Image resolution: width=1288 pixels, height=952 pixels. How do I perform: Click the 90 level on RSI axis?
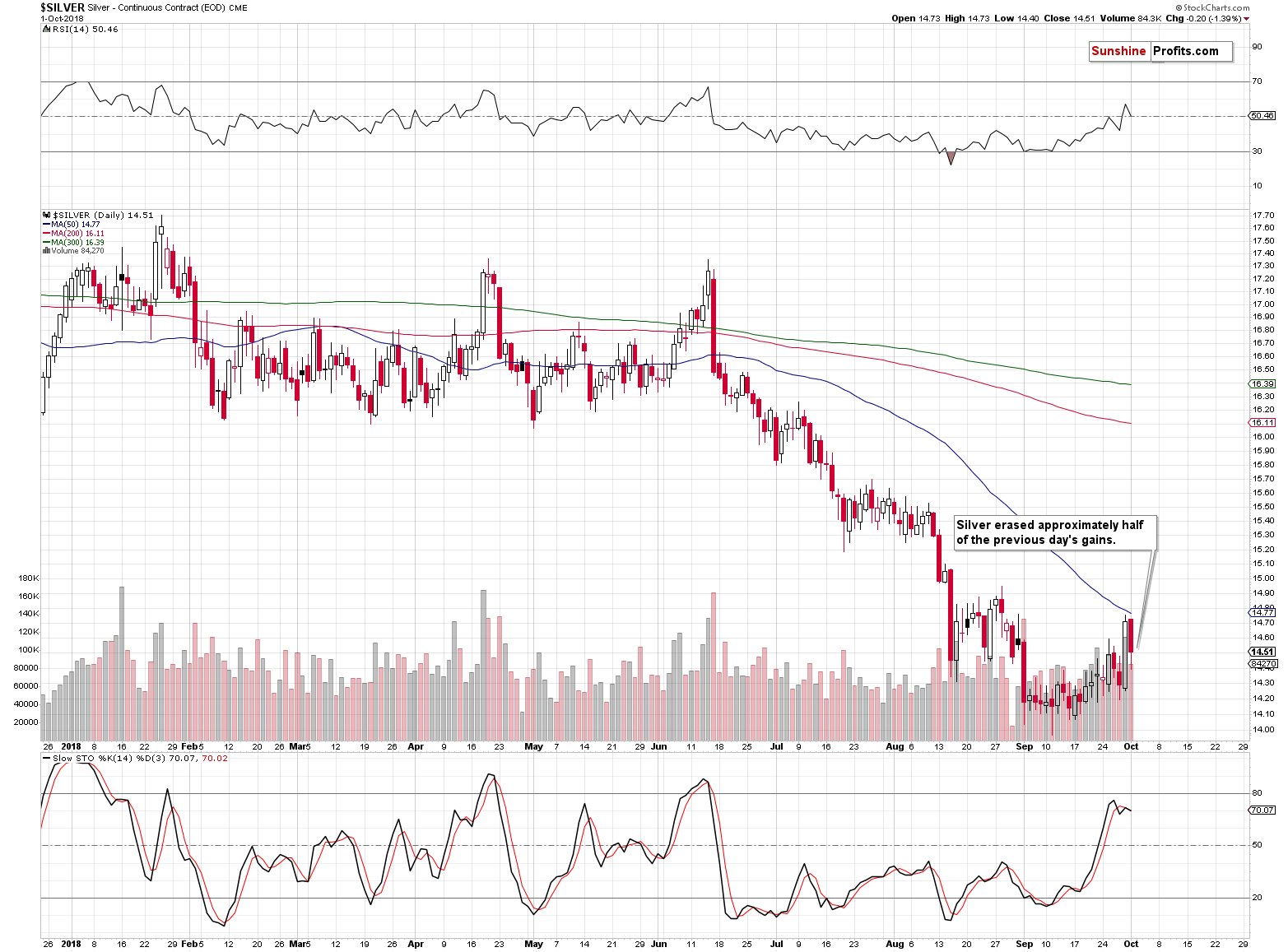(1257, 47)
